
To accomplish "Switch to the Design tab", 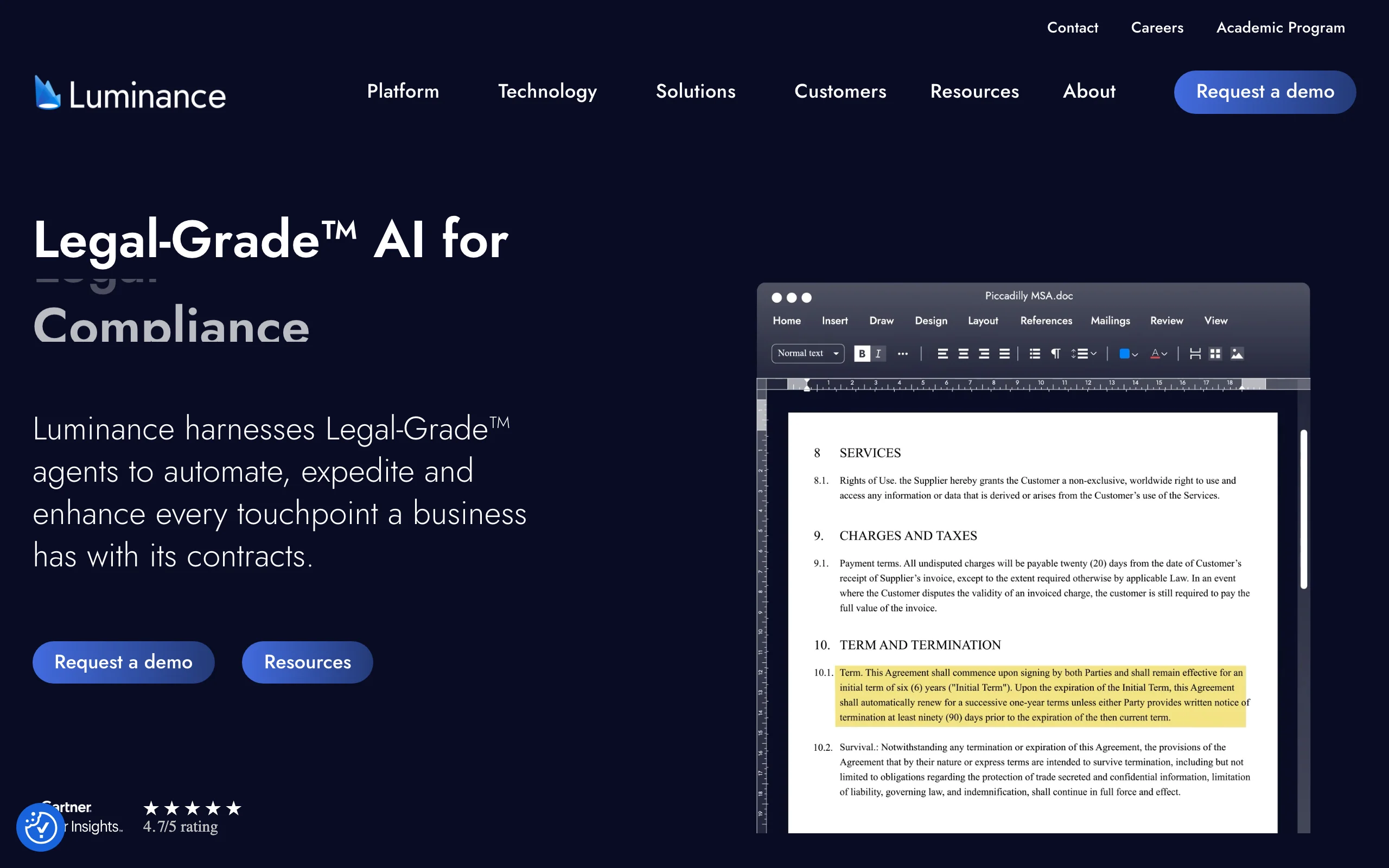I will coord(931,320).
